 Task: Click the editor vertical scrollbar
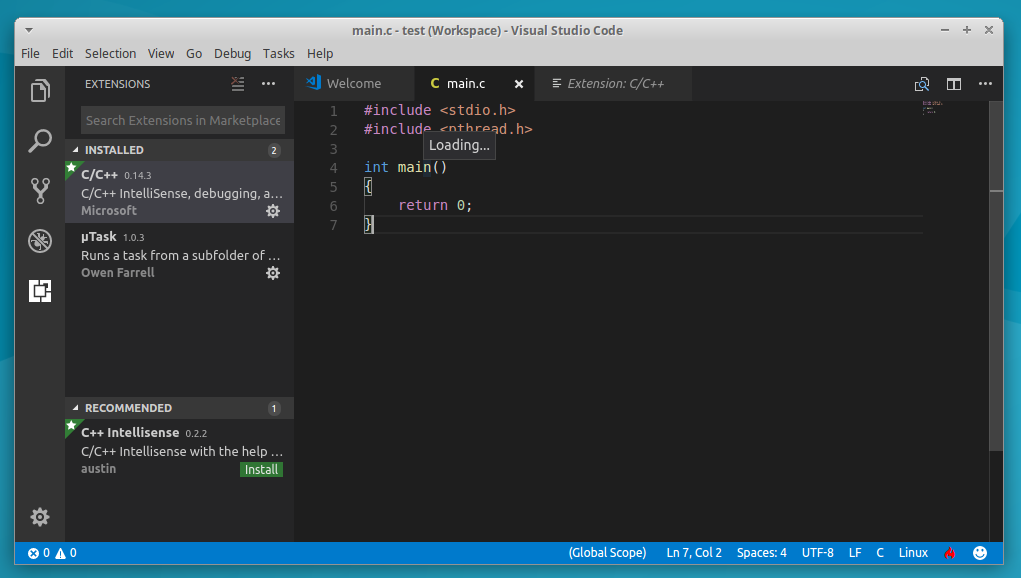click(996, 275)
